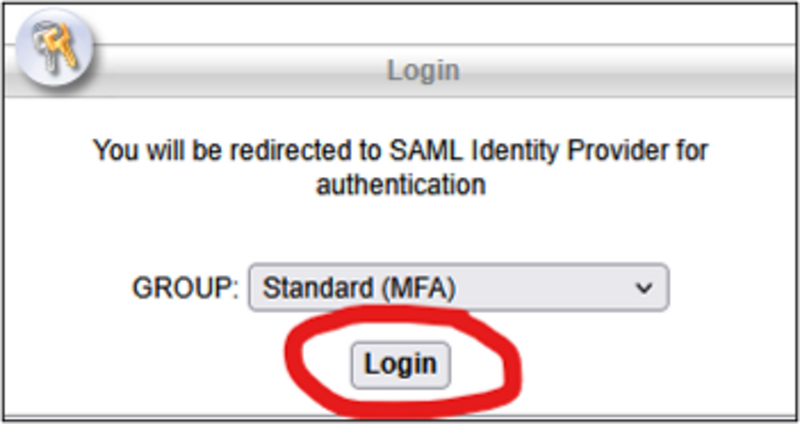The width and height of the screenshot is (800, 424).
Task: Click the Login title in the header bar
Action: pyautogui.click(x=422, y=71)
